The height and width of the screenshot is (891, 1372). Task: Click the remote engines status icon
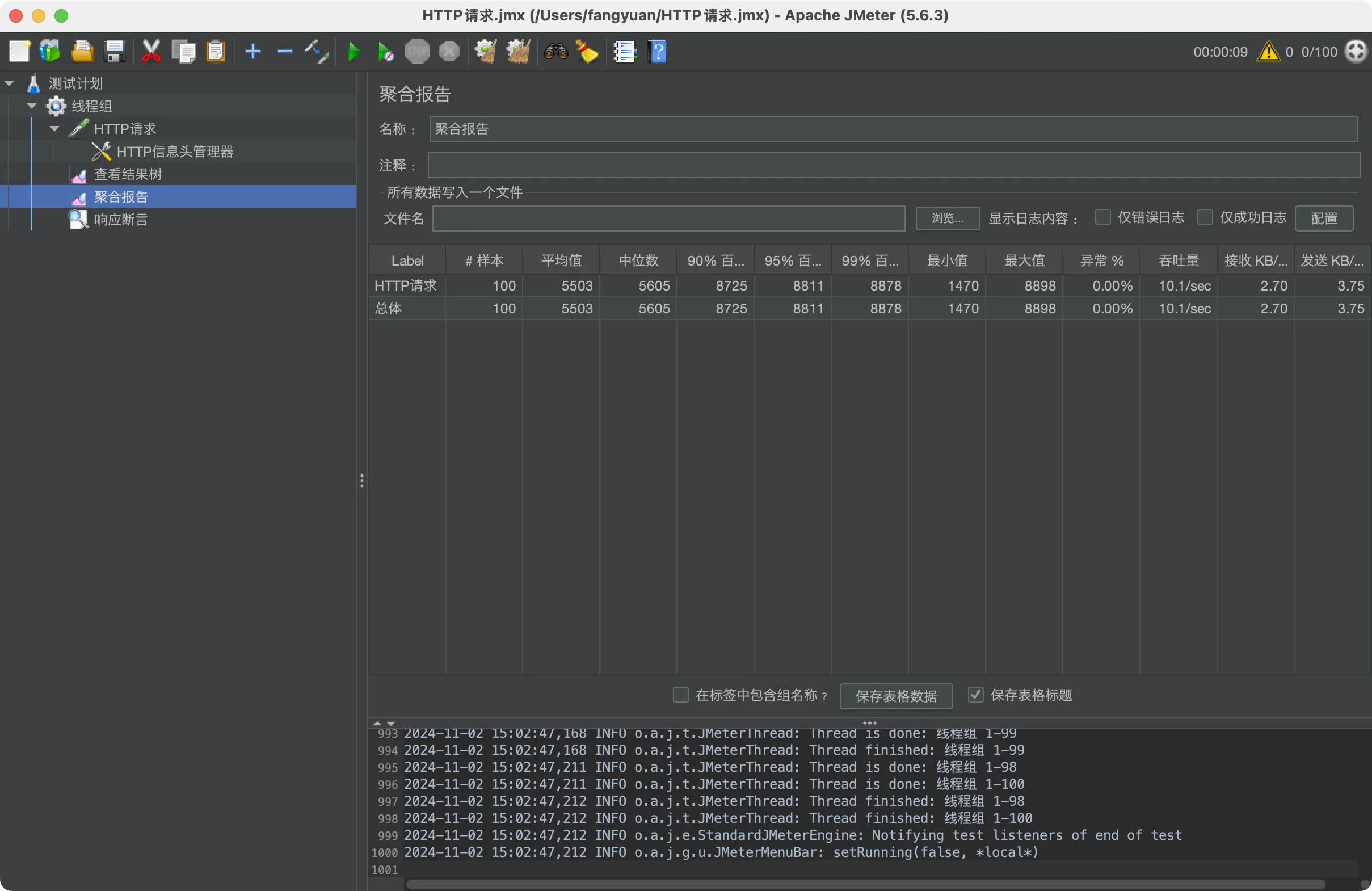1356,51
